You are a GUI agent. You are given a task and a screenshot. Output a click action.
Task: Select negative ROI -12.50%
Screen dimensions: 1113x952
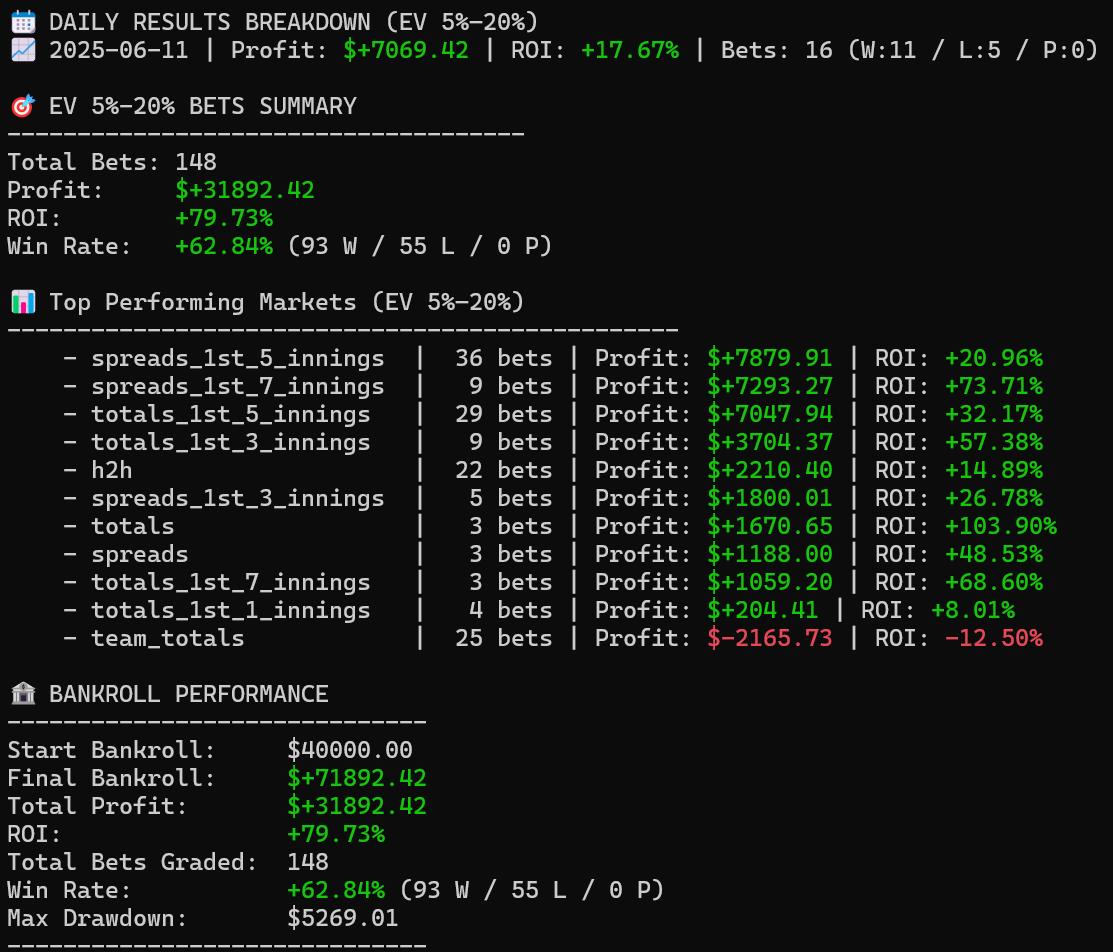pyautogui.click(x=994, y=638)
